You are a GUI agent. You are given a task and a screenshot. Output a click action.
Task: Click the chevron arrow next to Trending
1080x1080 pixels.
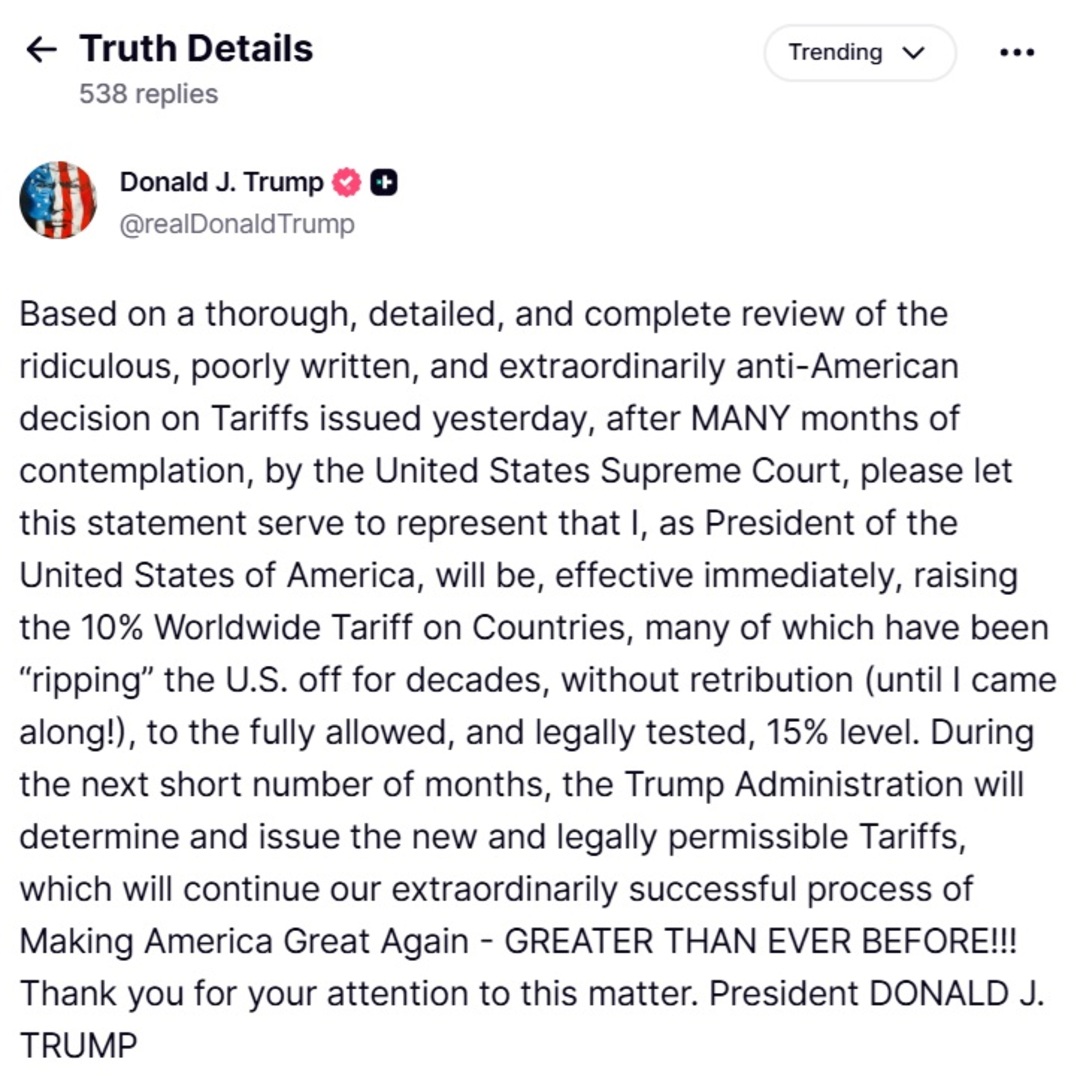(x=914, y=53)
